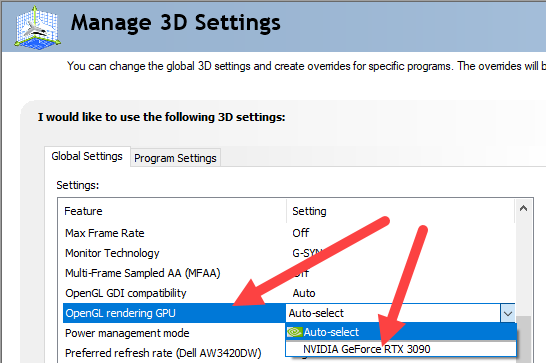546x363 pixels.
Task: Click the Off value for Max Frame Rate
Action: pyautogui.click(x=301, y=233)
